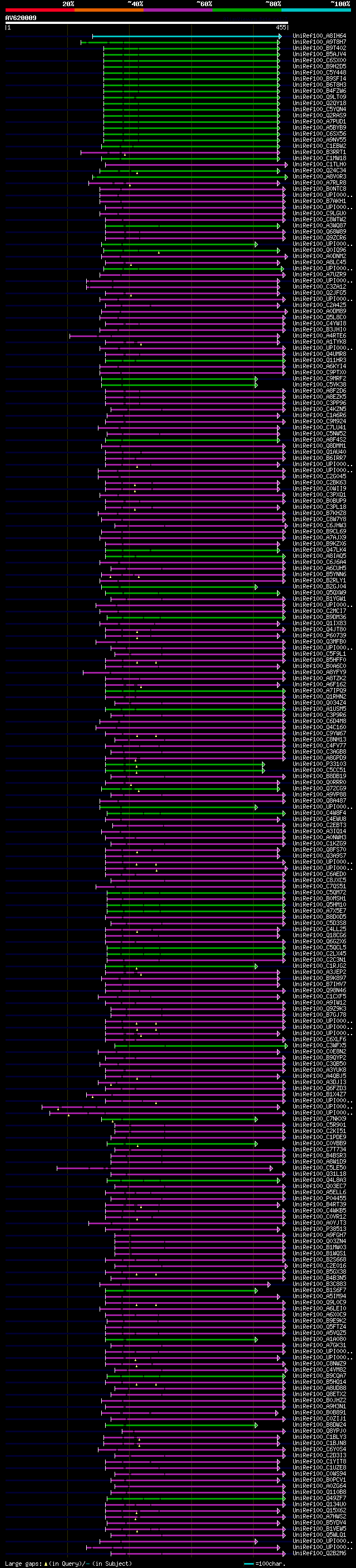Open hit UniRef100_B3RRT1
Image resolution: width=356 pixels, height=1568 pixels.
319,152
